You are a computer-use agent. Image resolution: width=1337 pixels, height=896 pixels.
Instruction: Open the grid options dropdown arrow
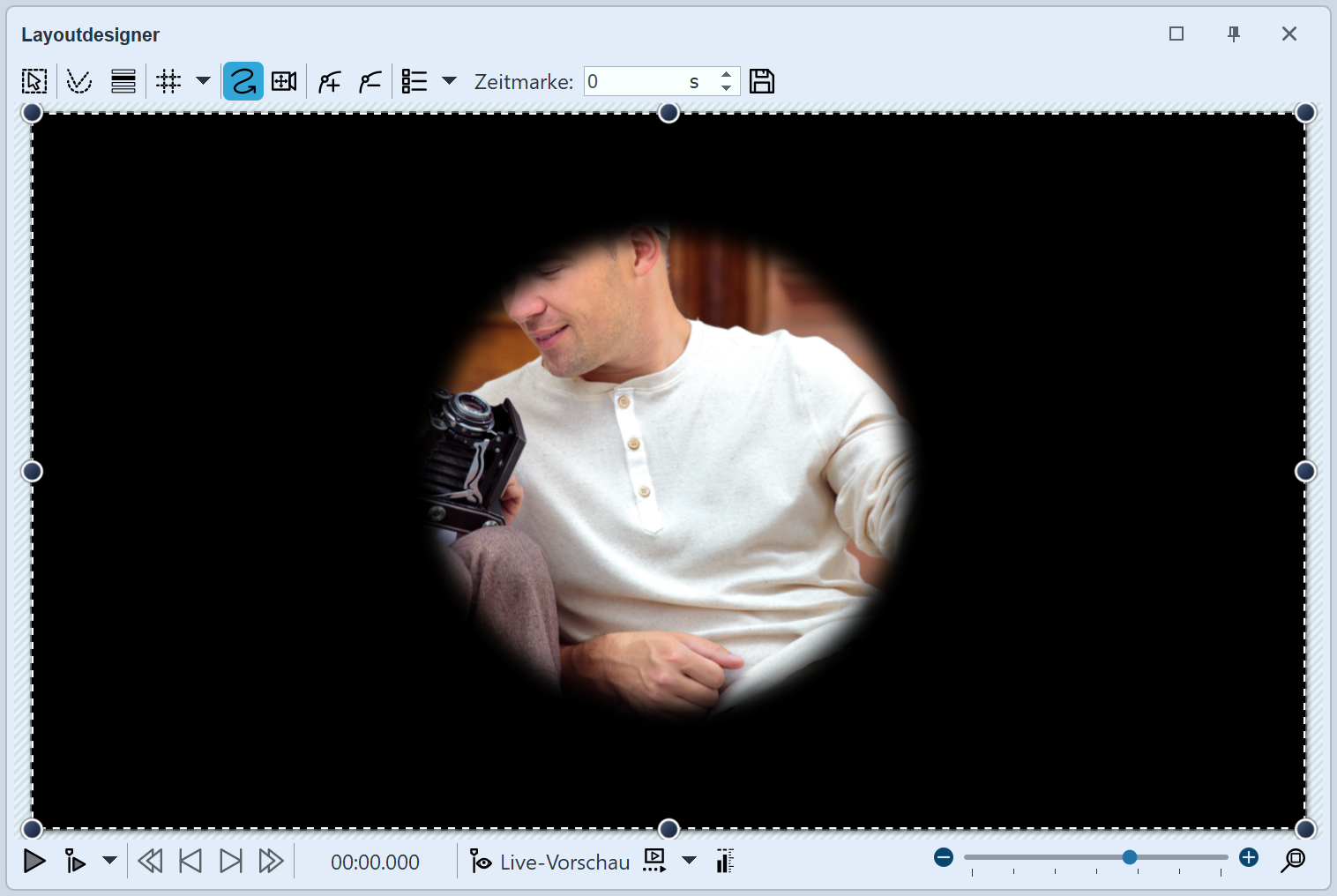point(203,81)
